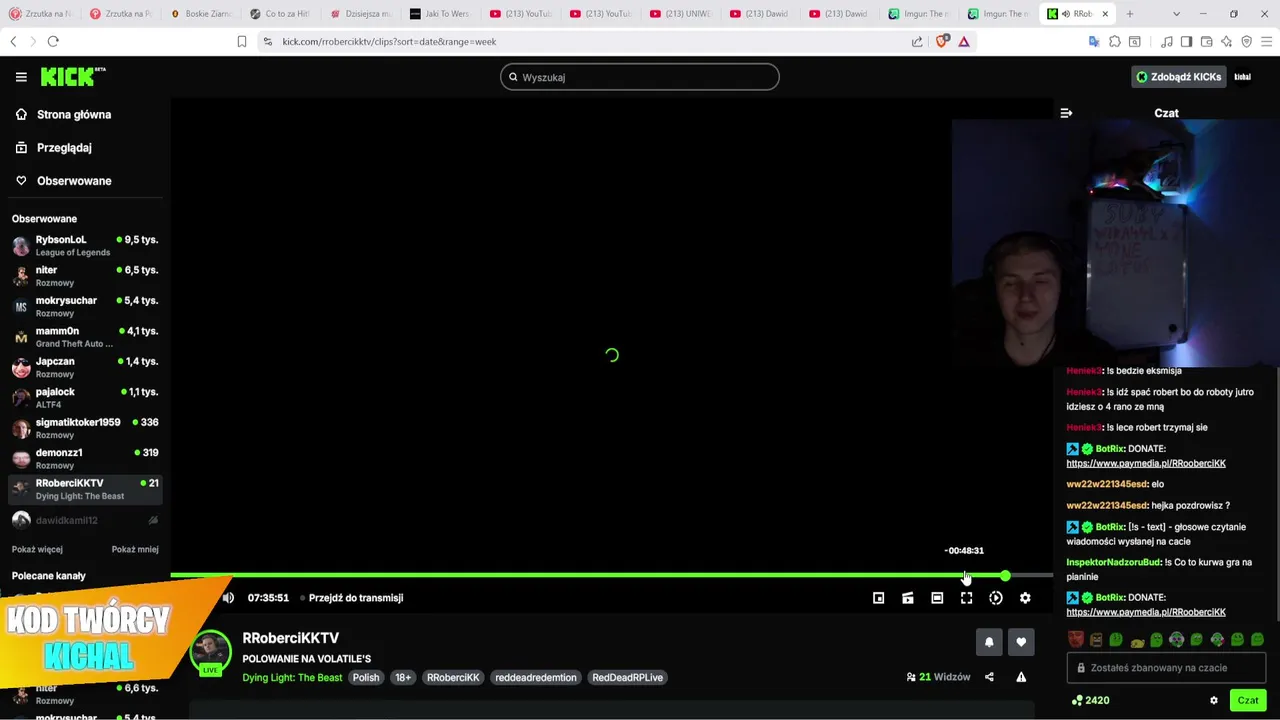Switch player to fullscreen

click(x=966, y=598)
